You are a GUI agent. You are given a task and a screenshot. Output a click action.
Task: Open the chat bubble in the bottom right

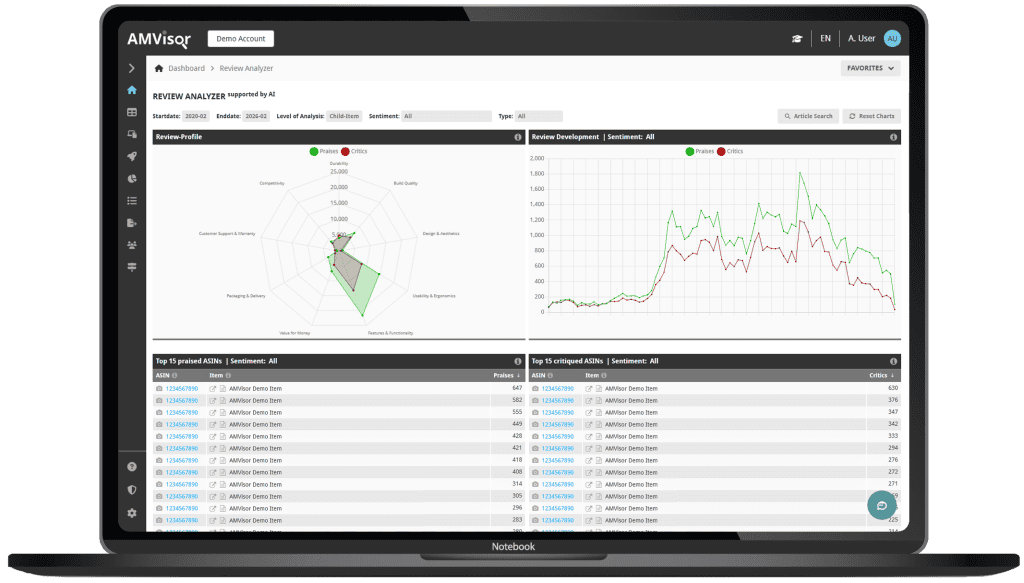(880, 505)
